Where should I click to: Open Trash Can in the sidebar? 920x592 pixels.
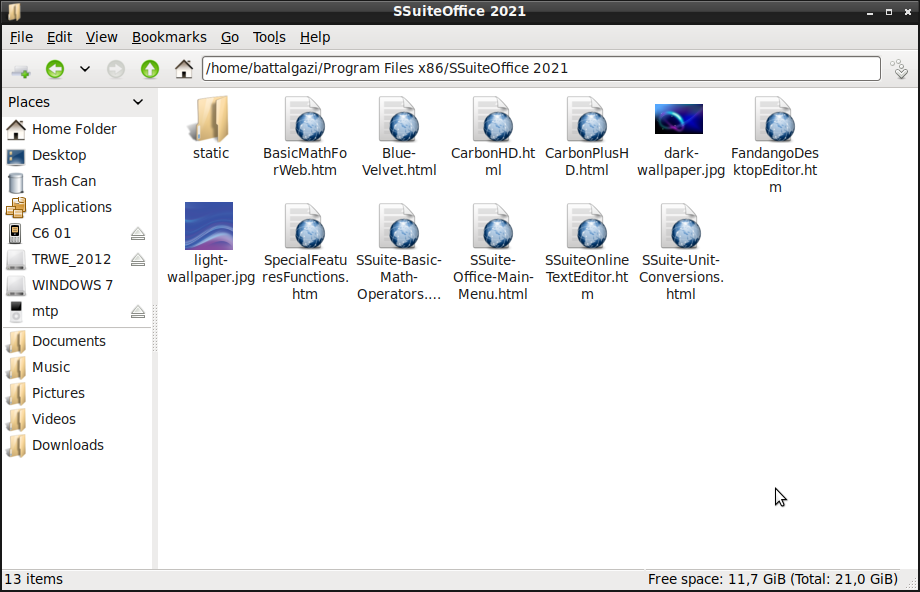[x=76, y=181]
